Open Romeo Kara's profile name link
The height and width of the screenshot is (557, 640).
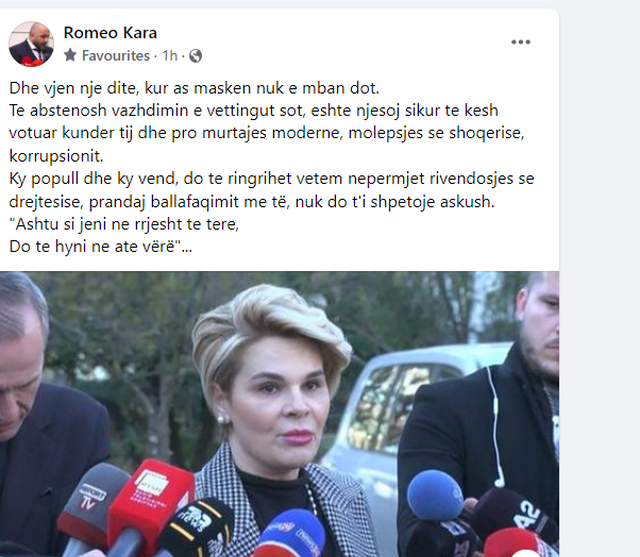(110, 33)
